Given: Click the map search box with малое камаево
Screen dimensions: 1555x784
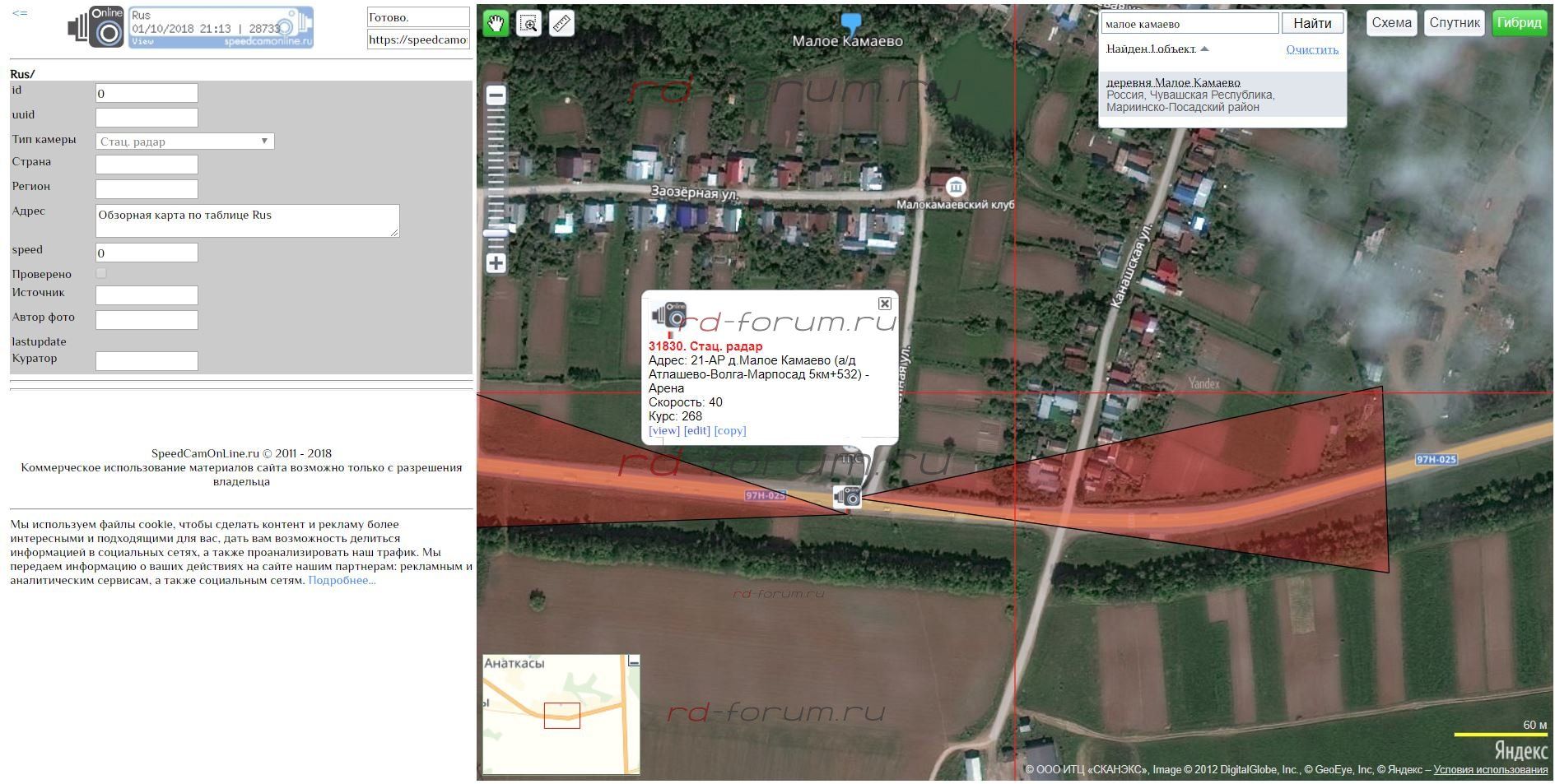Looking at the screenshot, I should (1190, 23).
